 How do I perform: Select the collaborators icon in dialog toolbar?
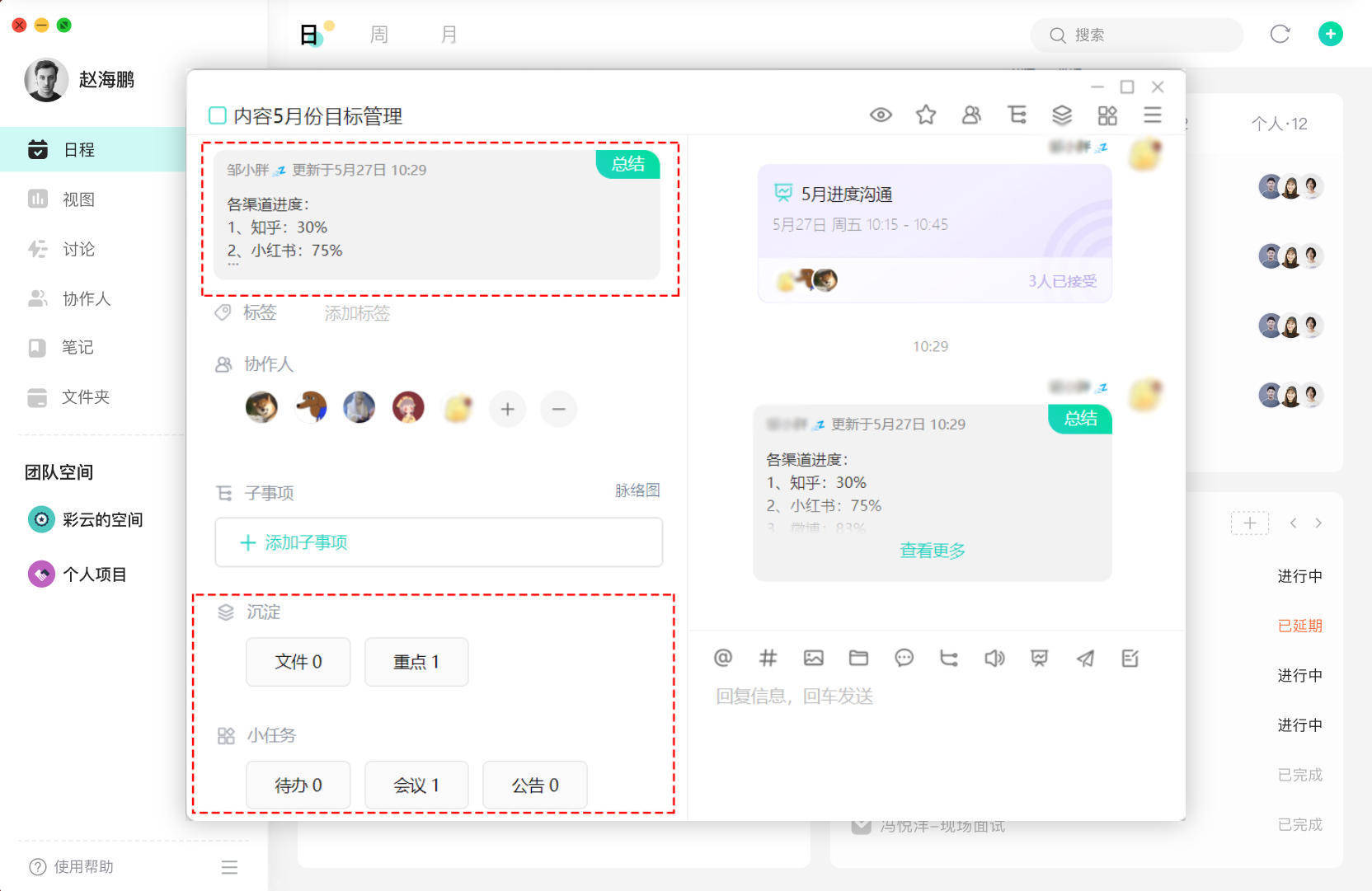(x=971, y=115)
